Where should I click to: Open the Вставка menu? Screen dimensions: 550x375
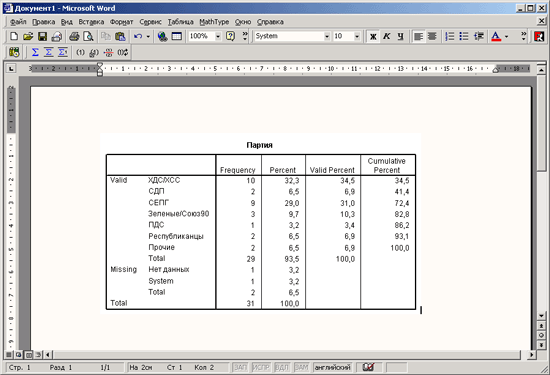[91, 22]
